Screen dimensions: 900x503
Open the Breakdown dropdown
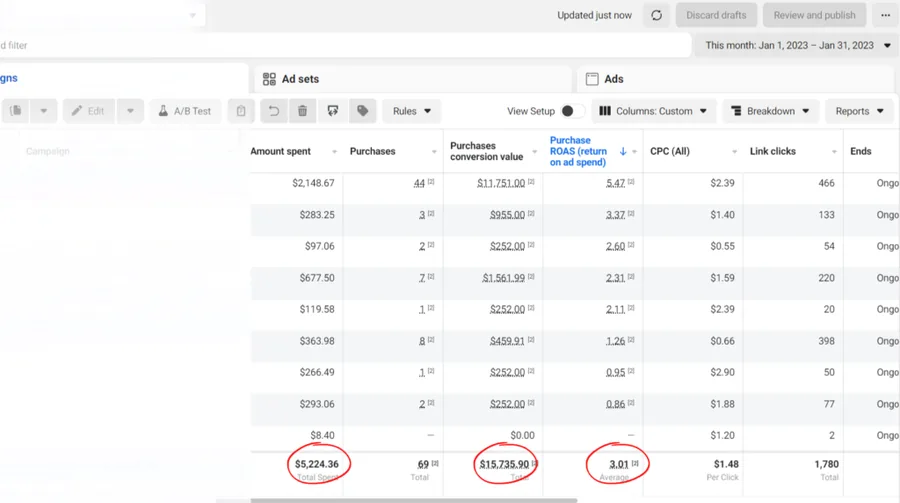pyautogui.click(x=772, y=111)
